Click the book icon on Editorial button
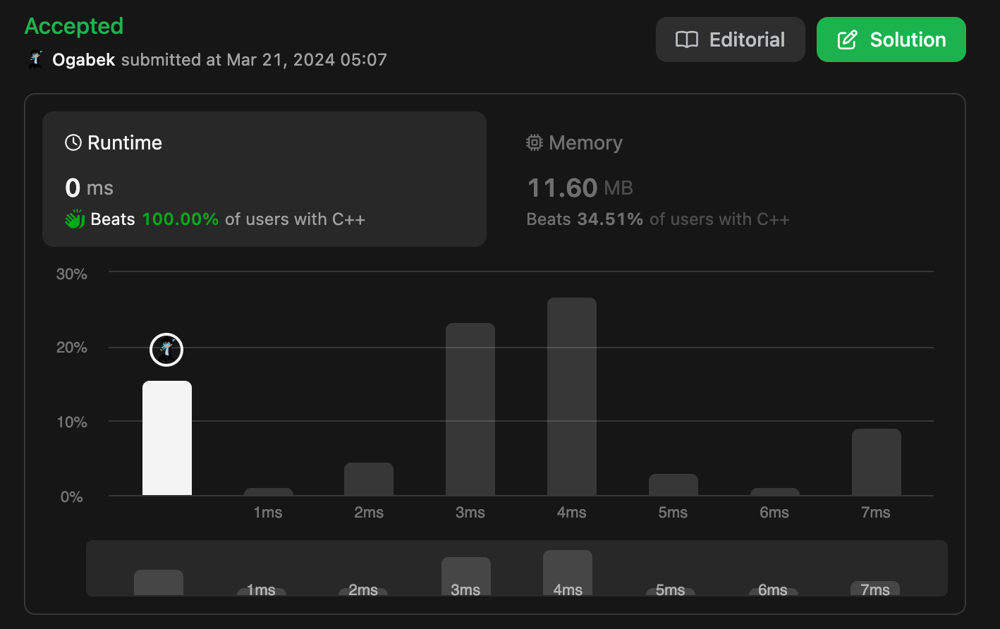The height and width of the screenshot is (629, 1000). click(x=687, y=40)
